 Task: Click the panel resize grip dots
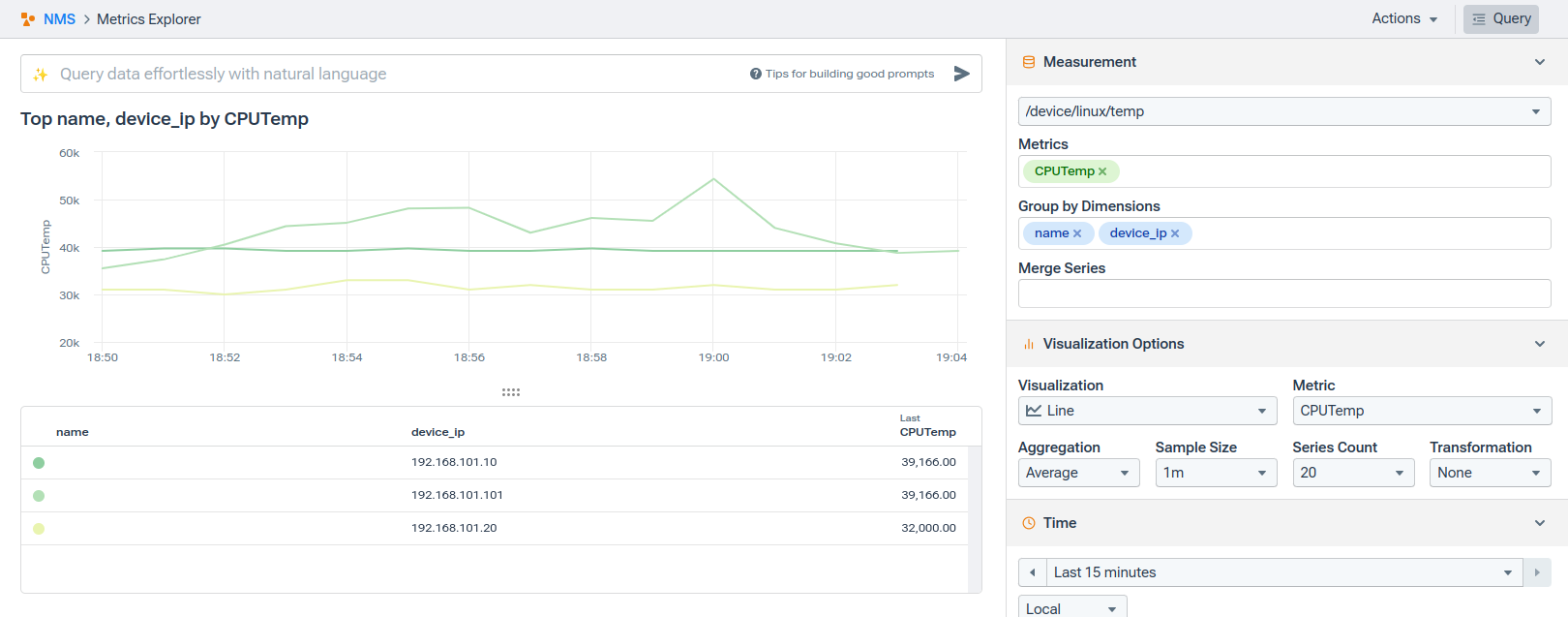point(511,392)
